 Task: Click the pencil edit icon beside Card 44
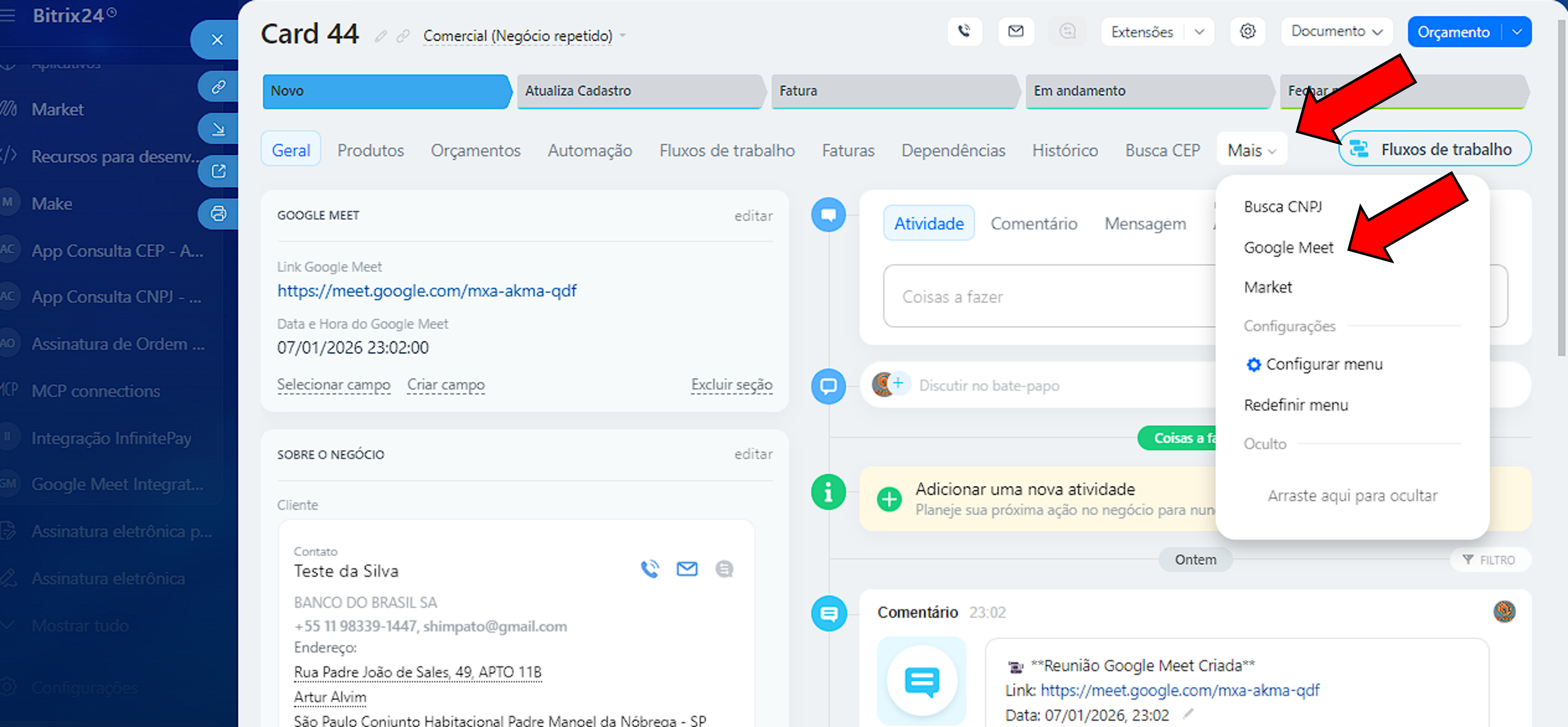[x=380, y=36]
